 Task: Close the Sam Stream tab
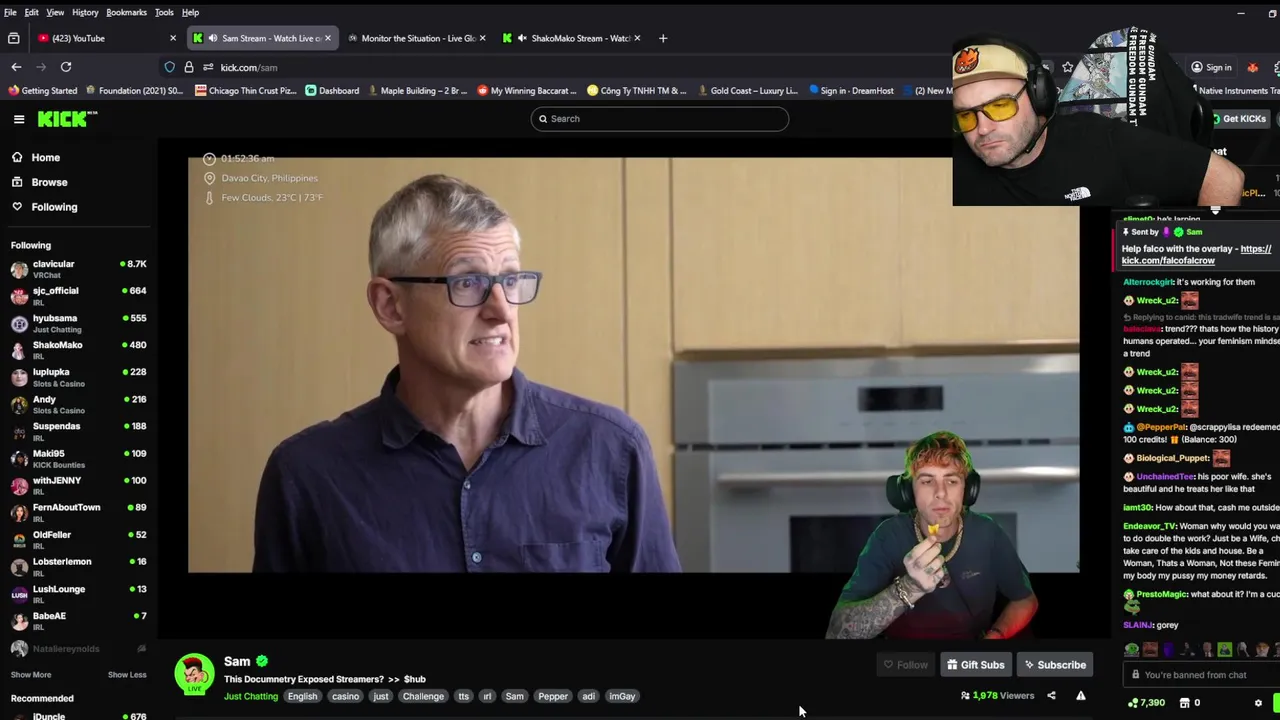tap(327, 38)
